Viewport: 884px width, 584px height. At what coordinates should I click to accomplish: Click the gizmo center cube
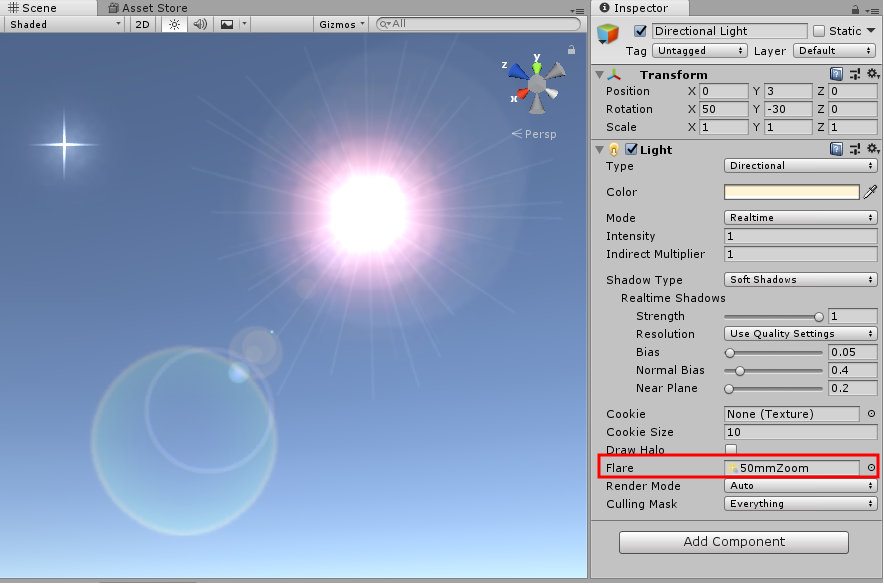[x=537, y=85]
